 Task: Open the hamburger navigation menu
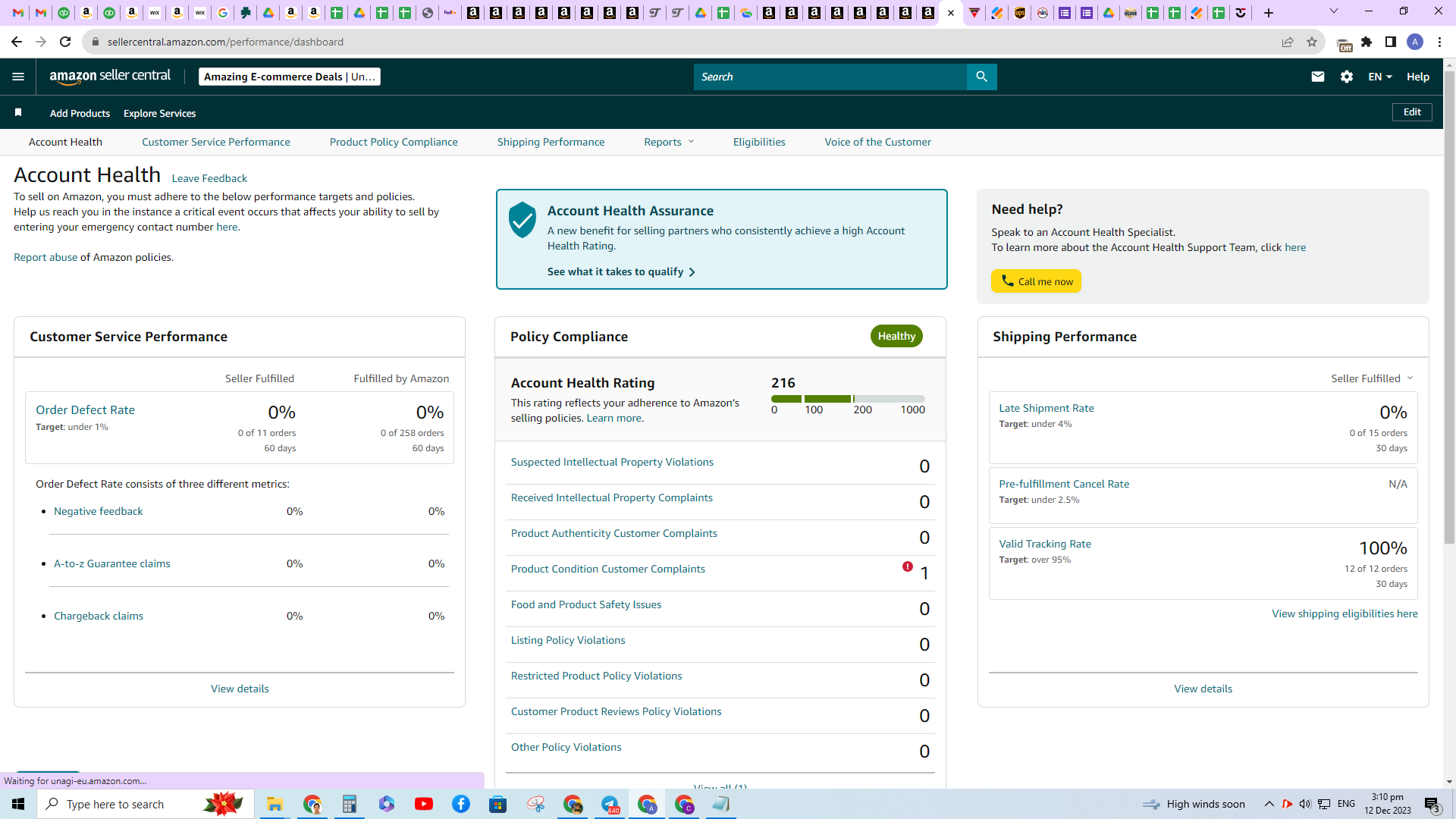pos(18,77)
